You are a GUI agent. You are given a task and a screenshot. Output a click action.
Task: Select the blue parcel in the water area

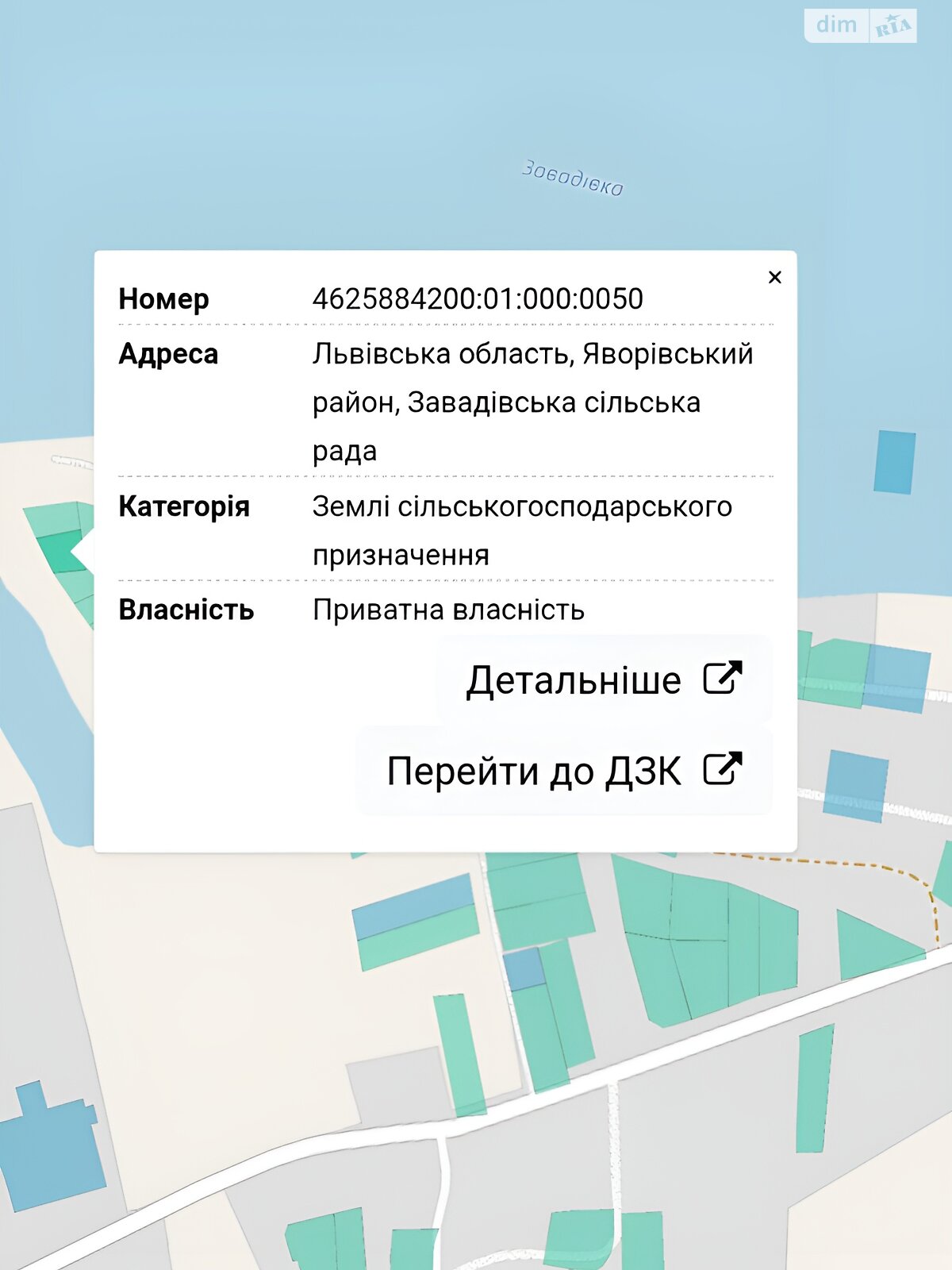coord(894,462)
